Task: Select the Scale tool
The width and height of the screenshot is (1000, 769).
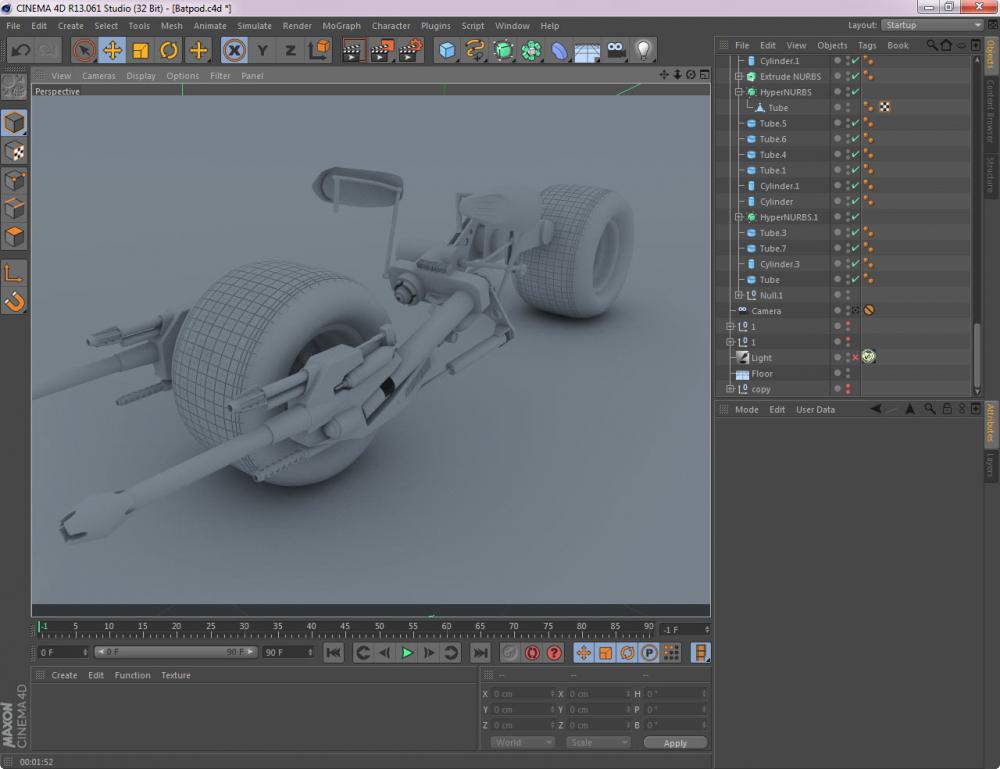Action: click(140, 50)
